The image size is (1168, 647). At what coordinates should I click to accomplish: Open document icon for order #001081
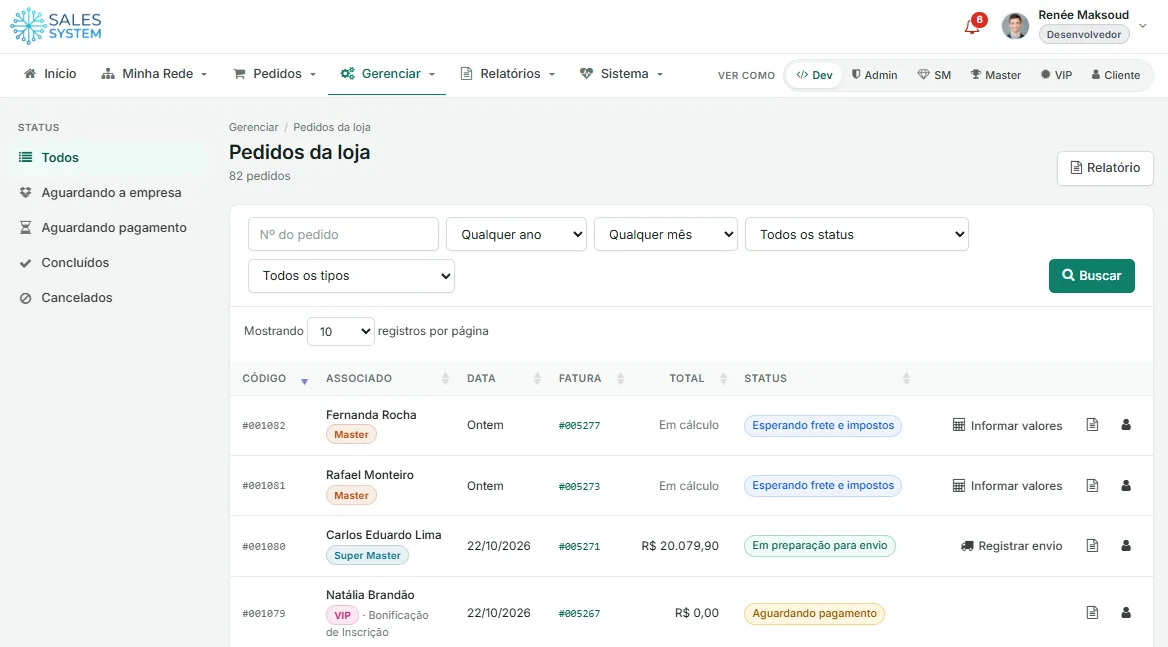[1092, 485]
